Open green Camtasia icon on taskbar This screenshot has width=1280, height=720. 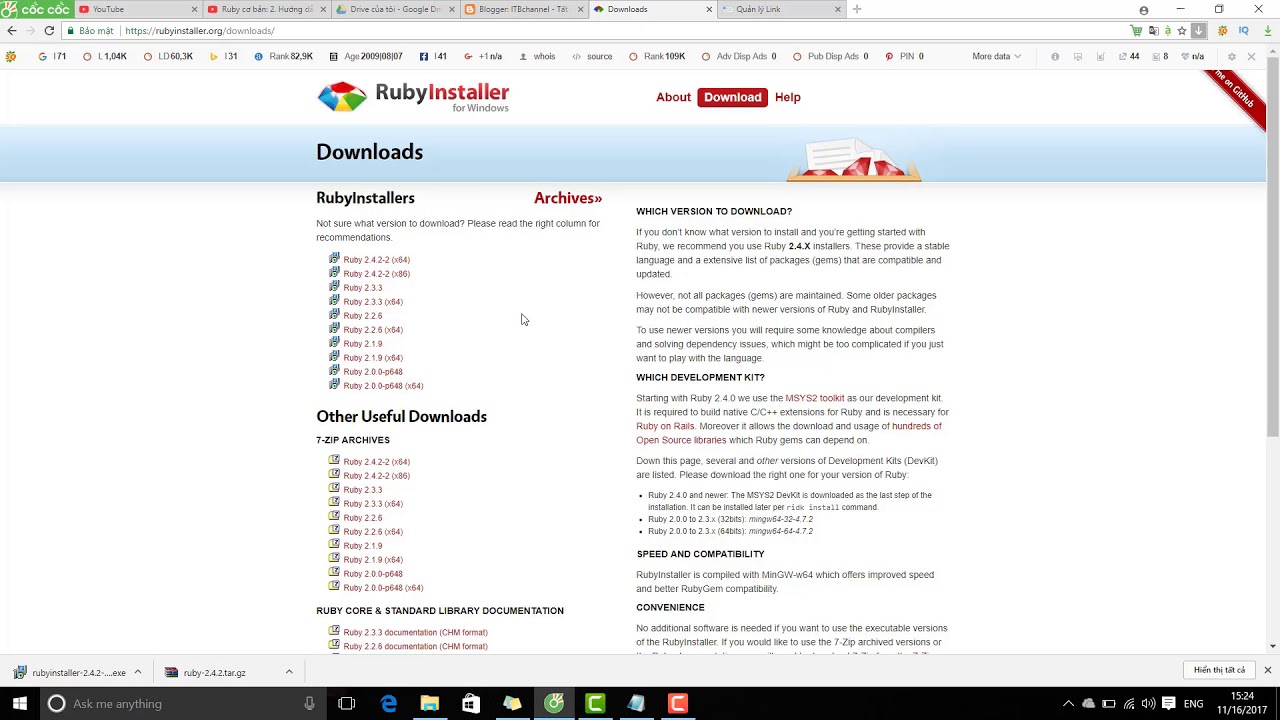pos(595,704)
